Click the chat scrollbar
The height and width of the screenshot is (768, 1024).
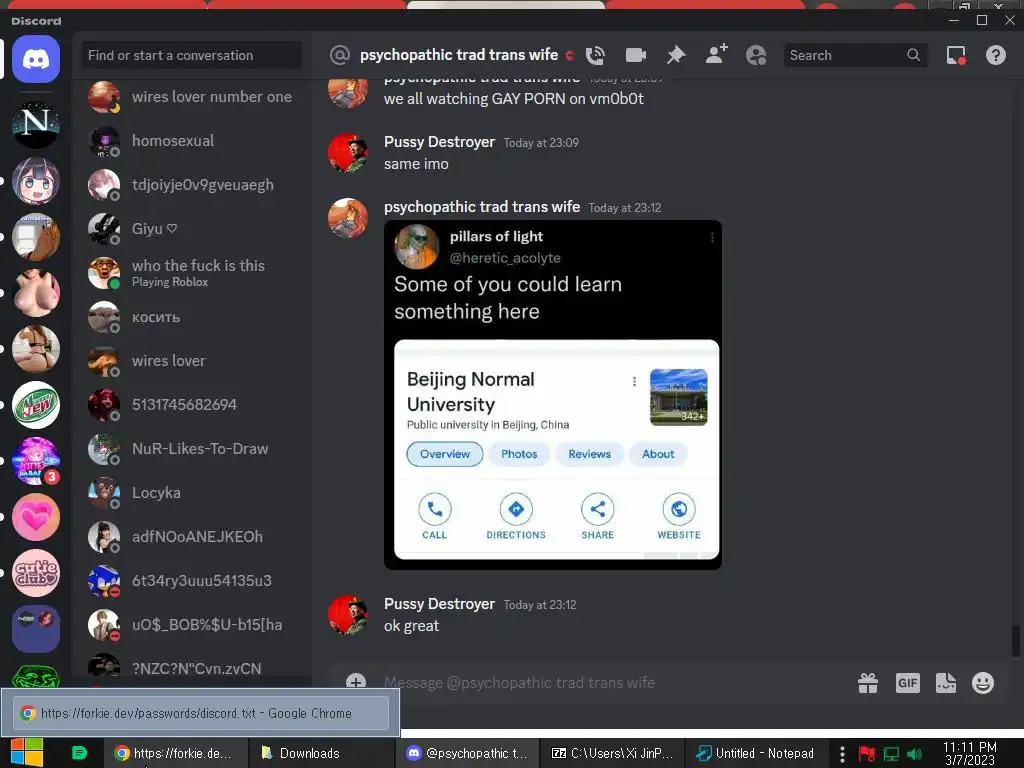pos(1016,640)
